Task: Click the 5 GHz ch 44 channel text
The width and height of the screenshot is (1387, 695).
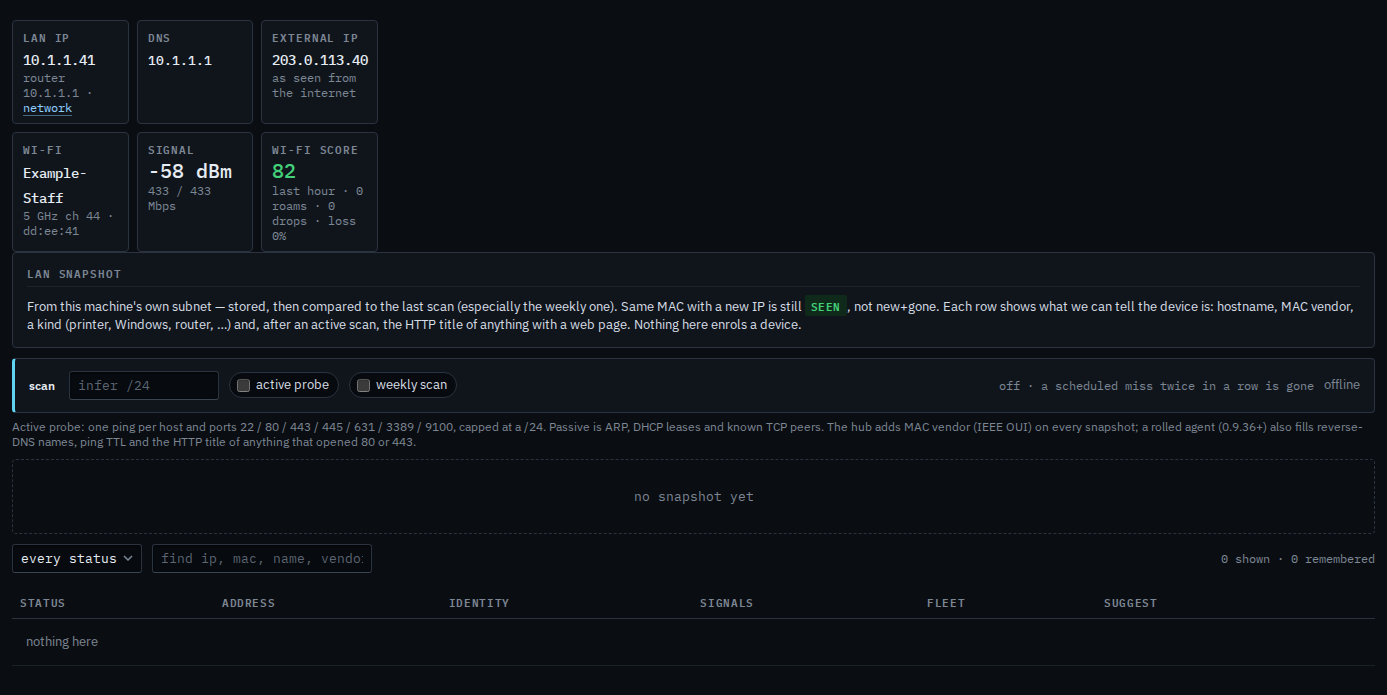Action: point(68,216)
